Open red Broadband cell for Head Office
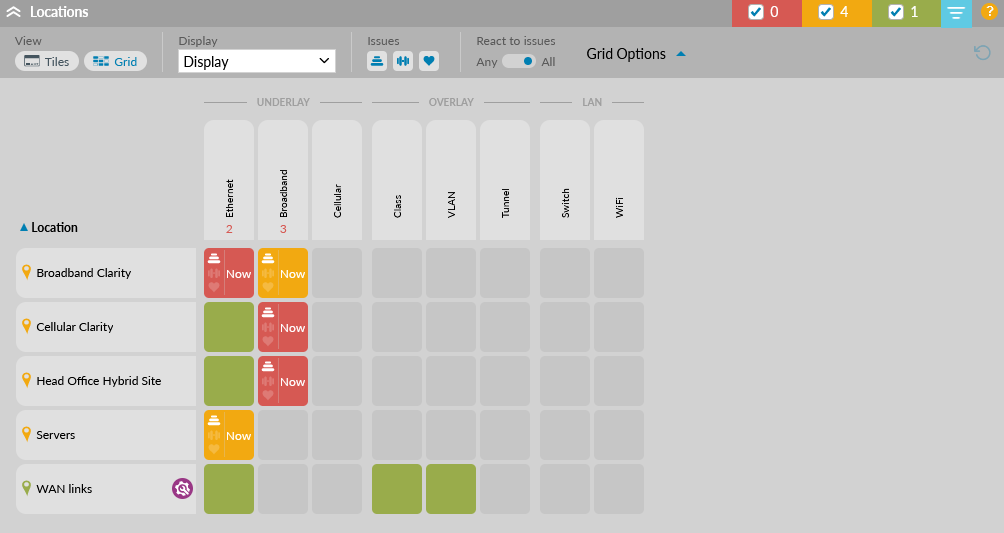Image resolution: width=1004 pixels, height=533 pixels. [x=283, y=381]
